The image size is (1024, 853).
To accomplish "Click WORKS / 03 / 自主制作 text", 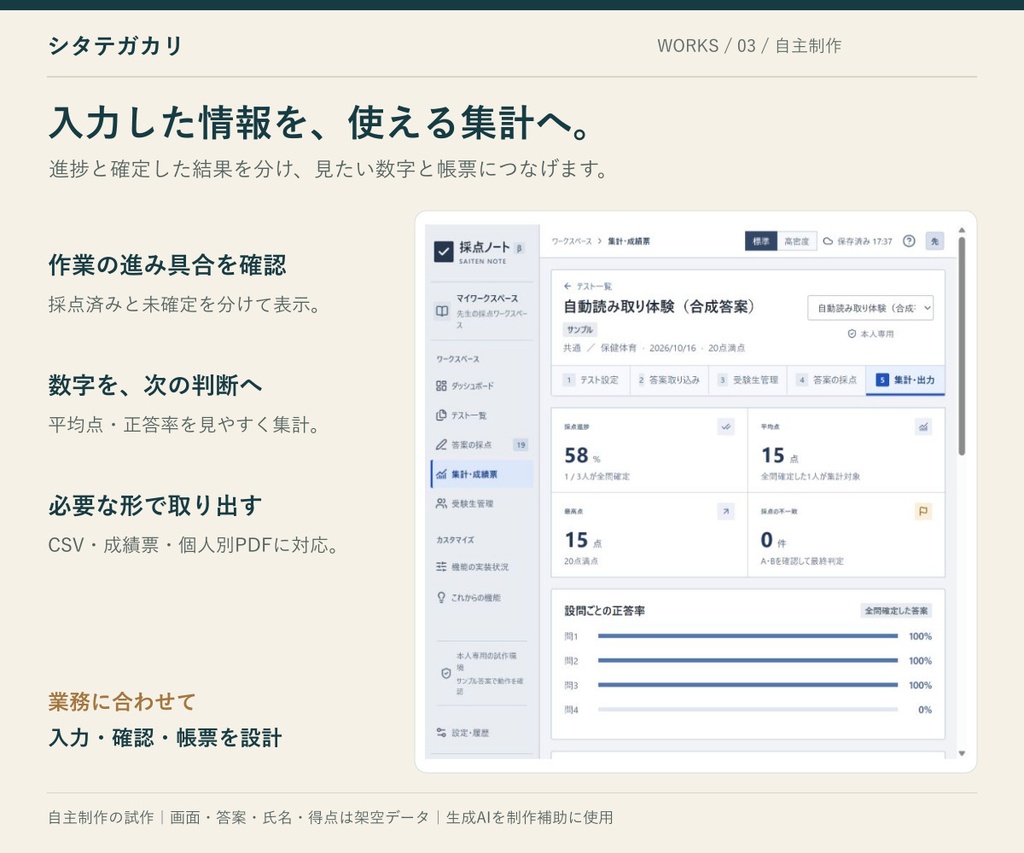I will pos(749,46).
